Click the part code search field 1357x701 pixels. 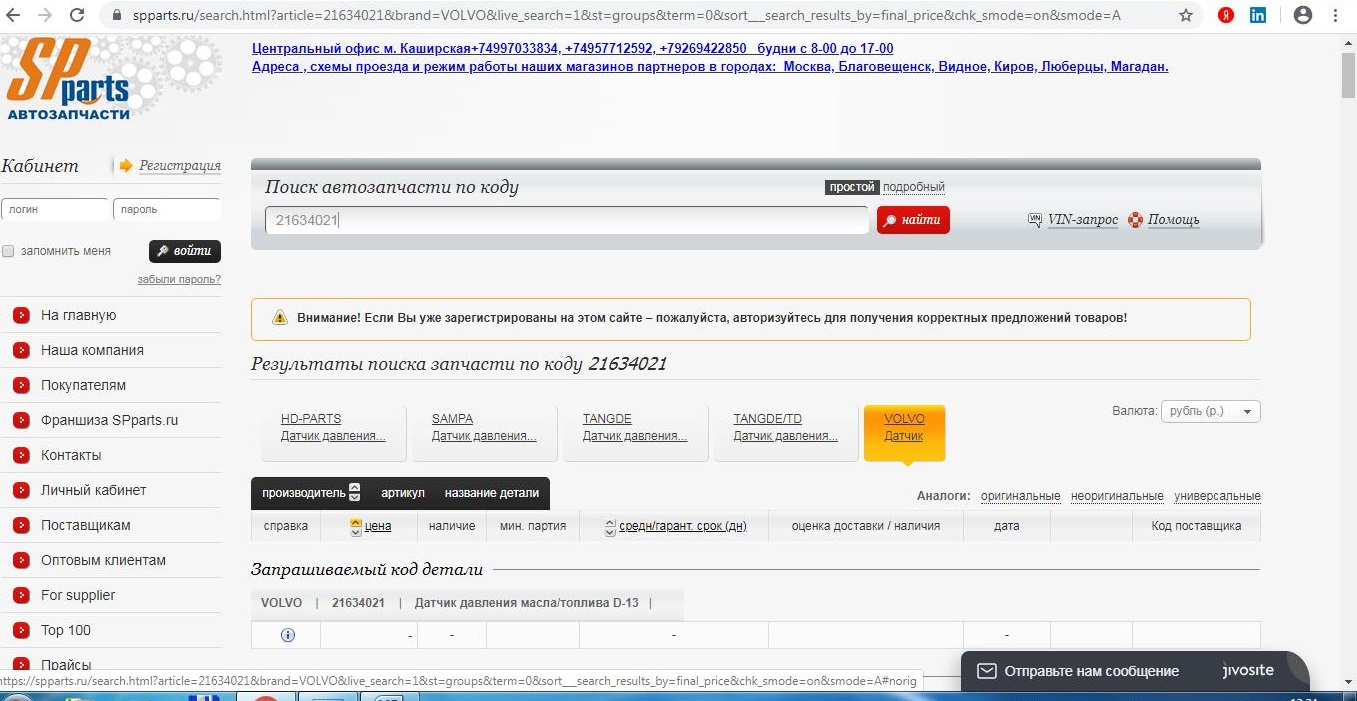pos(567,220)
